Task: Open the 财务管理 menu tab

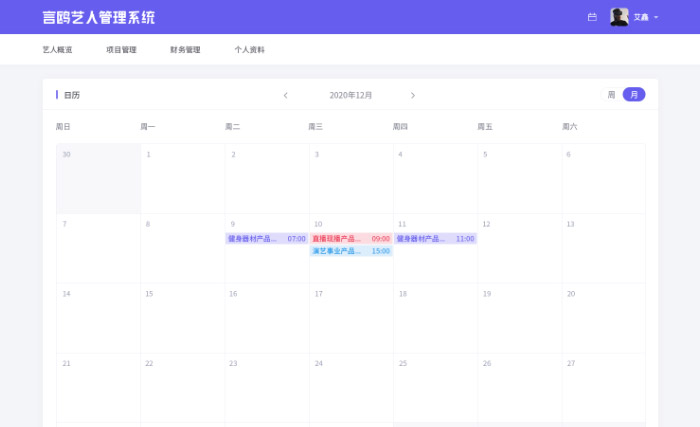Action: 185,50
